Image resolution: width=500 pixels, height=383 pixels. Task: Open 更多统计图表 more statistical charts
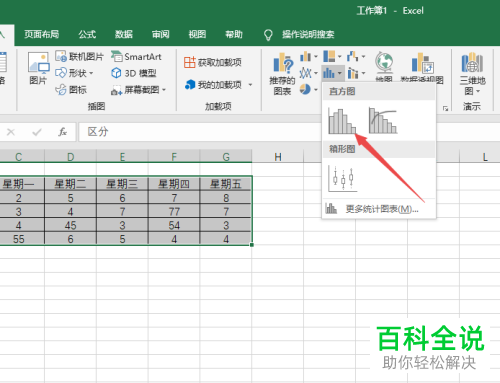pyautogui.click(x=378, y=209)
